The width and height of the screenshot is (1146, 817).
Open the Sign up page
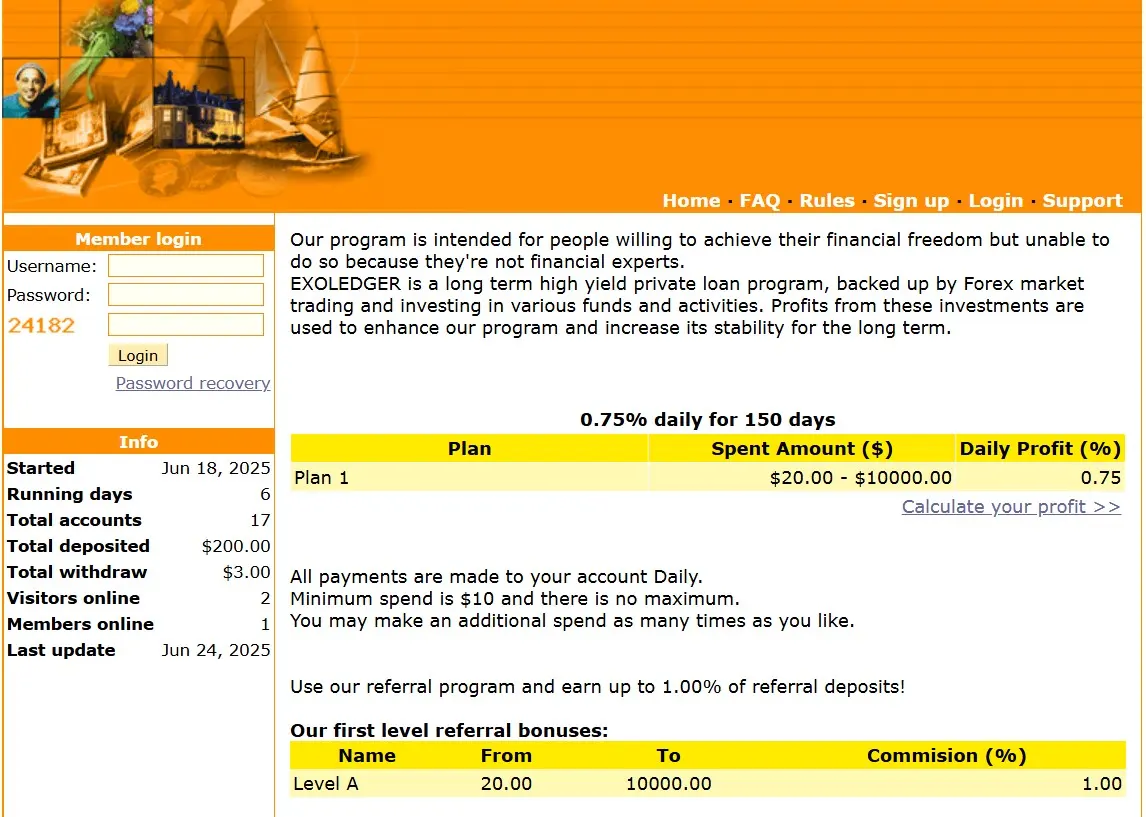pos(911,201)
